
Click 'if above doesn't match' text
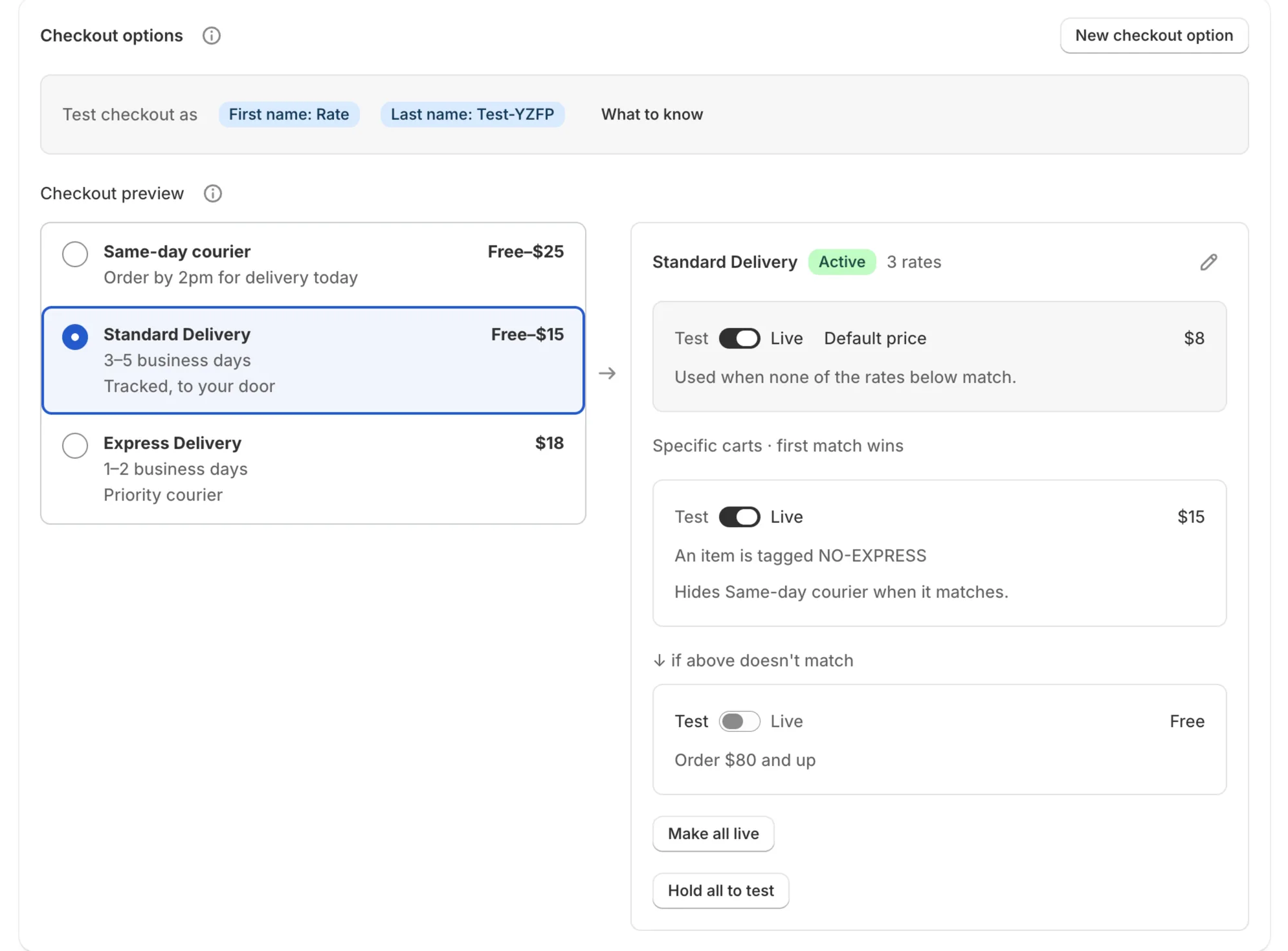[x=762, y=661]
